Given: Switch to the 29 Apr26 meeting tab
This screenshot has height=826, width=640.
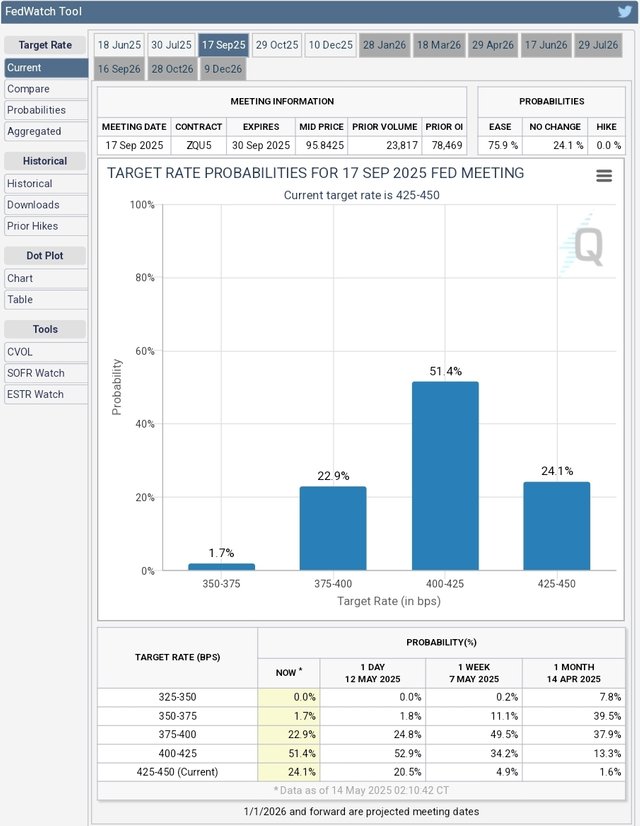Looking at the screenshot, I should (x=493, y=45).
